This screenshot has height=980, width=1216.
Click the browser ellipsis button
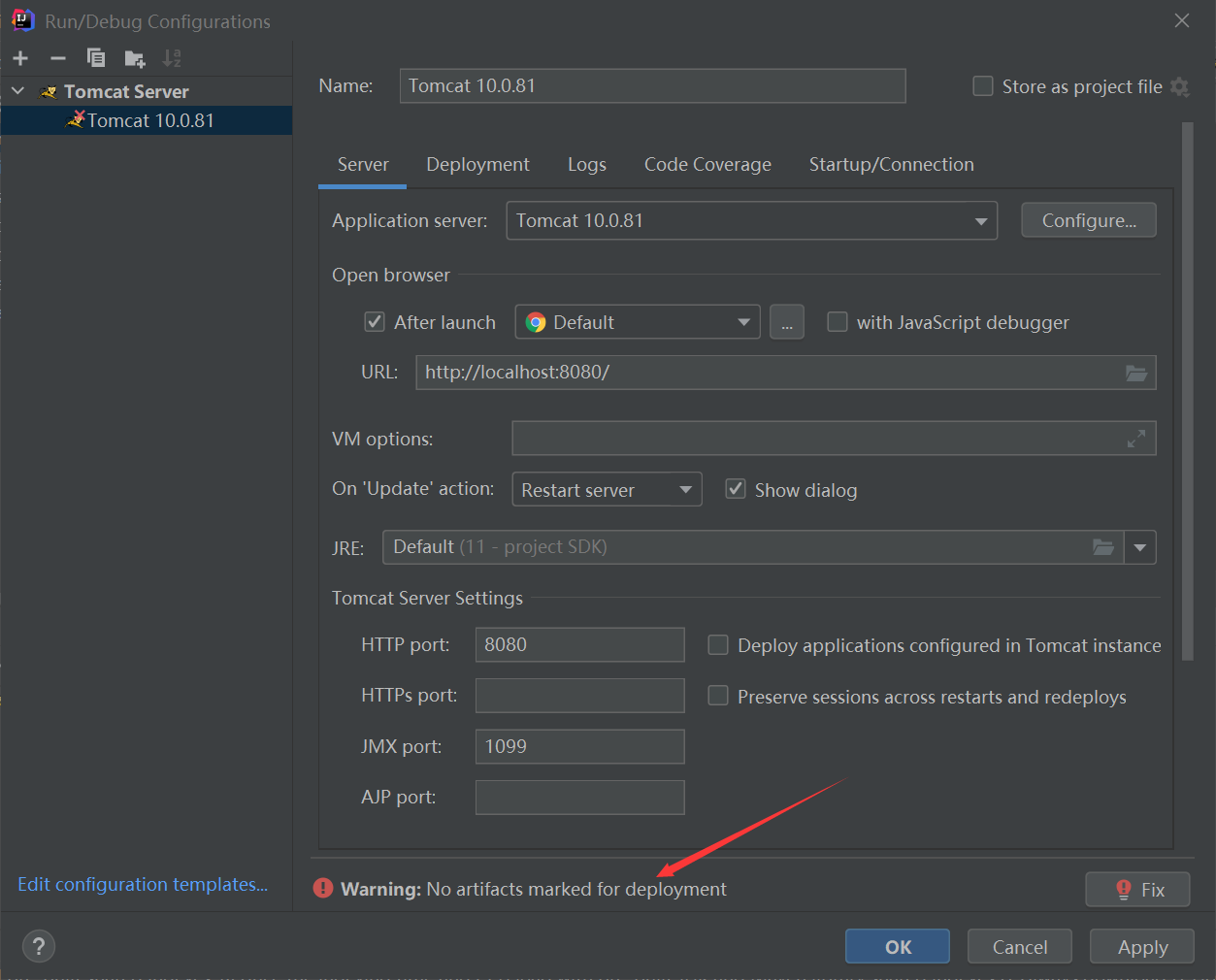click(787, 322)
